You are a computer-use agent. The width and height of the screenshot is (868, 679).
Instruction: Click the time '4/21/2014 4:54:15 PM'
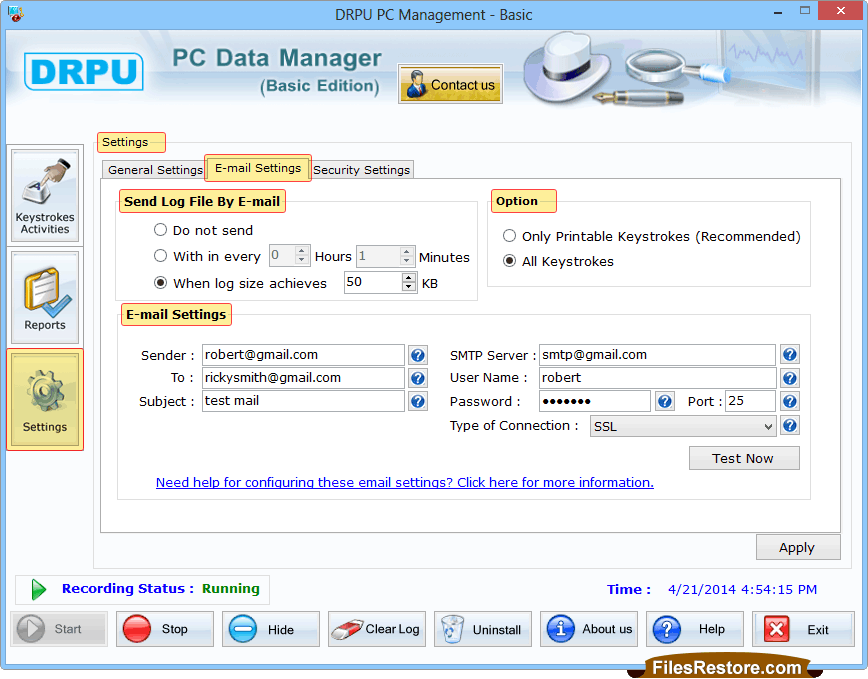click(742, 589)
